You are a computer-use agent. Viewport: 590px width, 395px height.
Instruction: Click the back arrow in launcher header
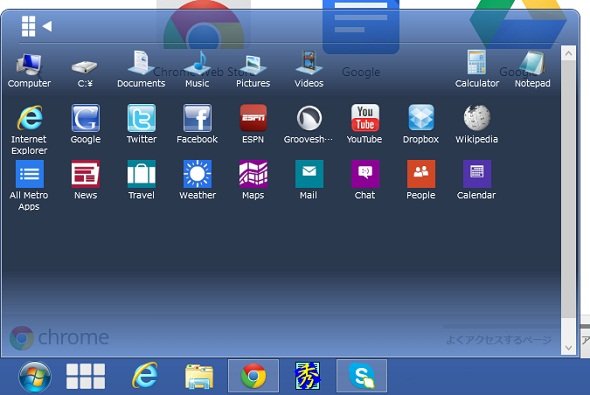pyautogui.click(x=47, y=26)
